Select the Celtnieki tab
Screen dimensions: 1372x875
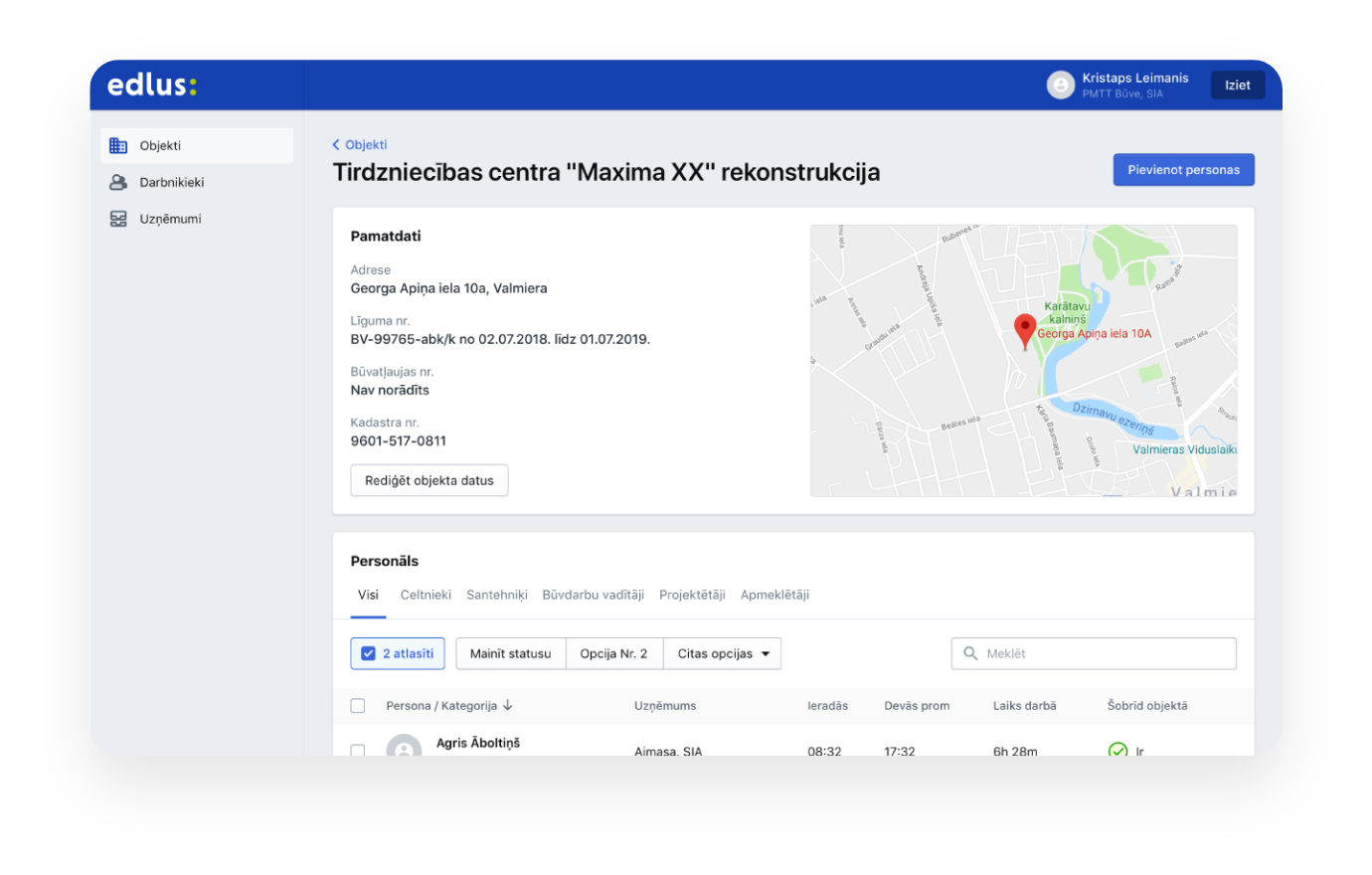pos(426,595)
